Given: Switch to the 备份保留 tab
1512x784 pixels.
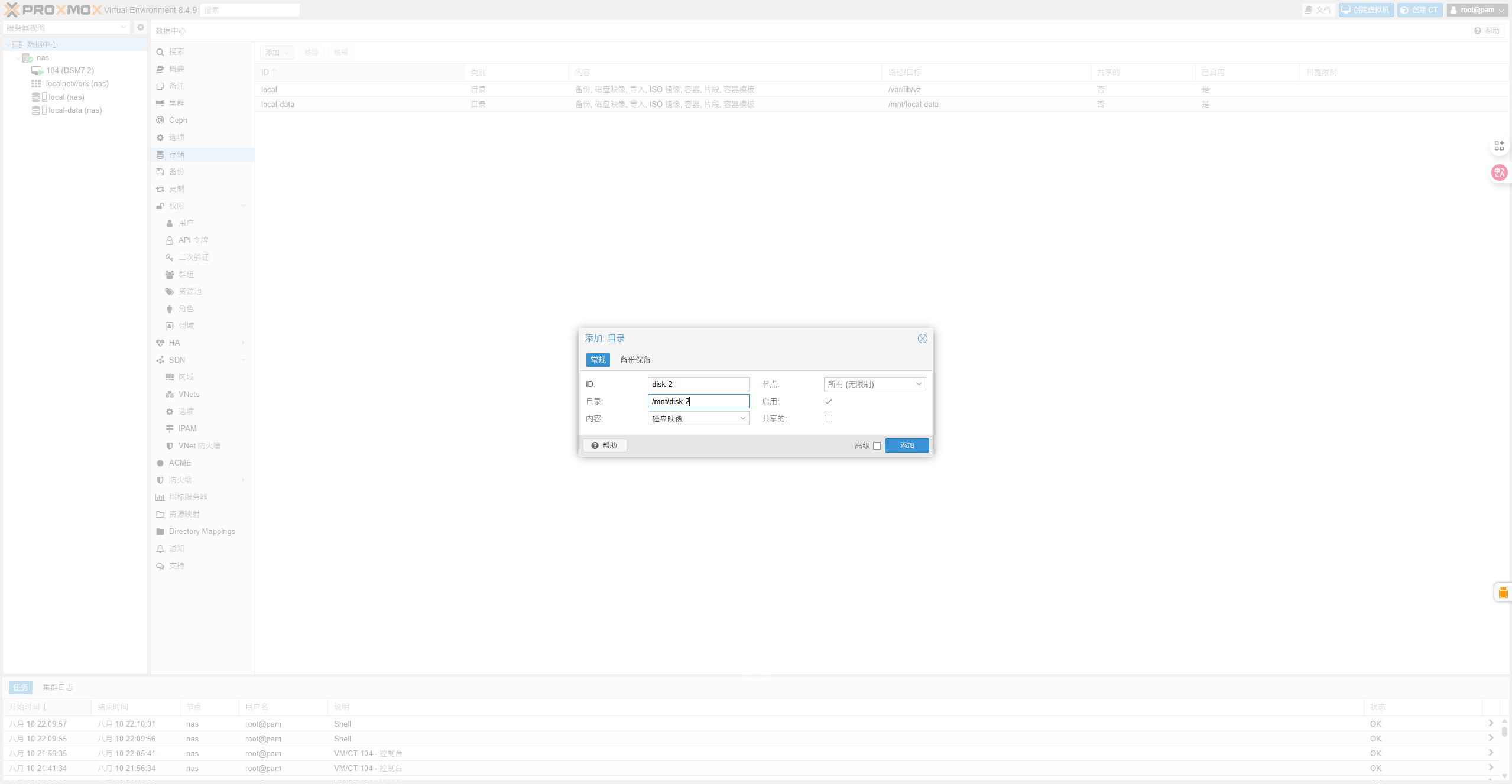Looking at the screenshot, I should tap(635, 360).
